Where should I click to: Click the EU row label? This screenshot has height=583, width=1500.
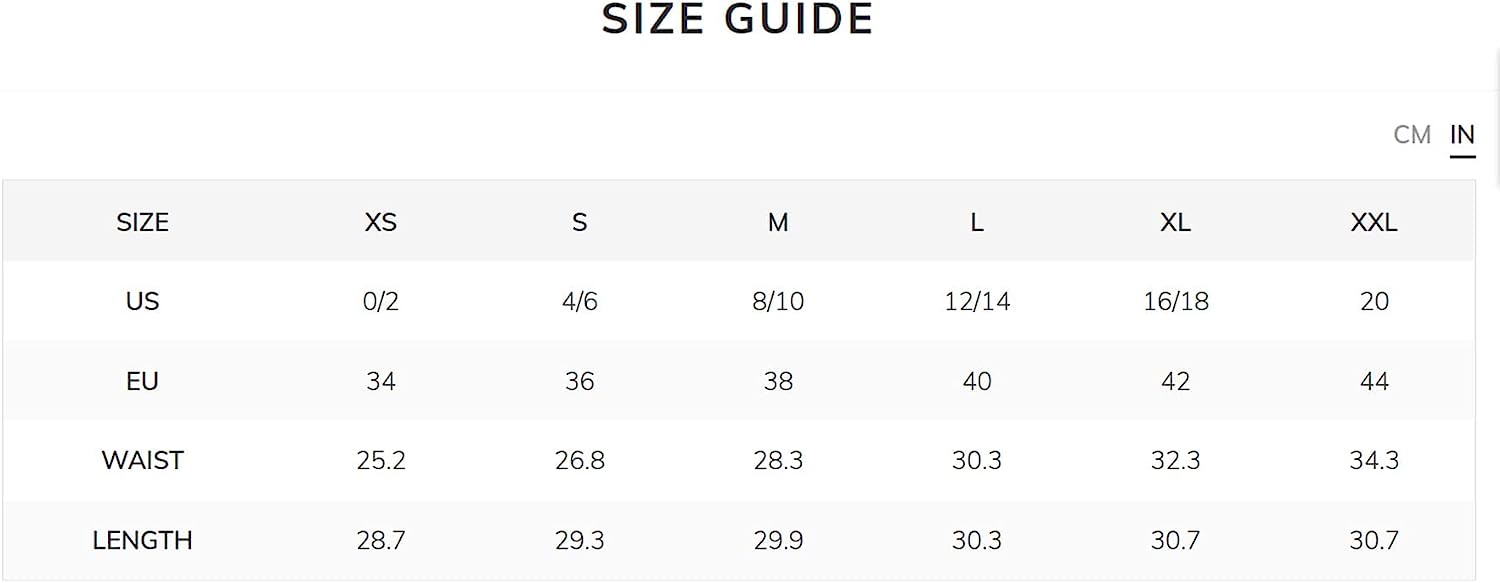(x=142, y=381)
